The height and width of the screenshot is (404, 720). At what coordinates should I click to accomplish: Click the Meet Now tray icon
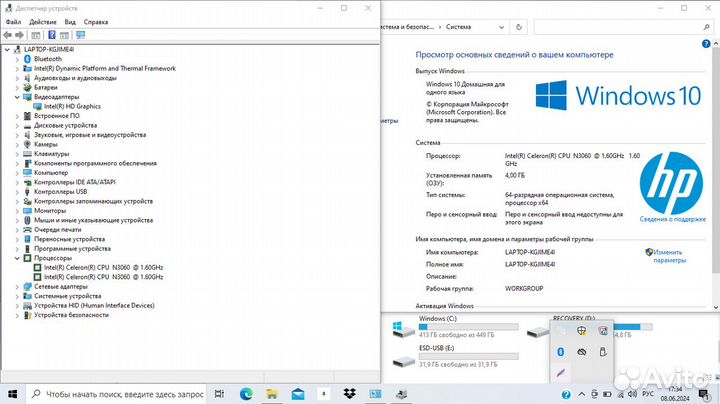point(595,394)
